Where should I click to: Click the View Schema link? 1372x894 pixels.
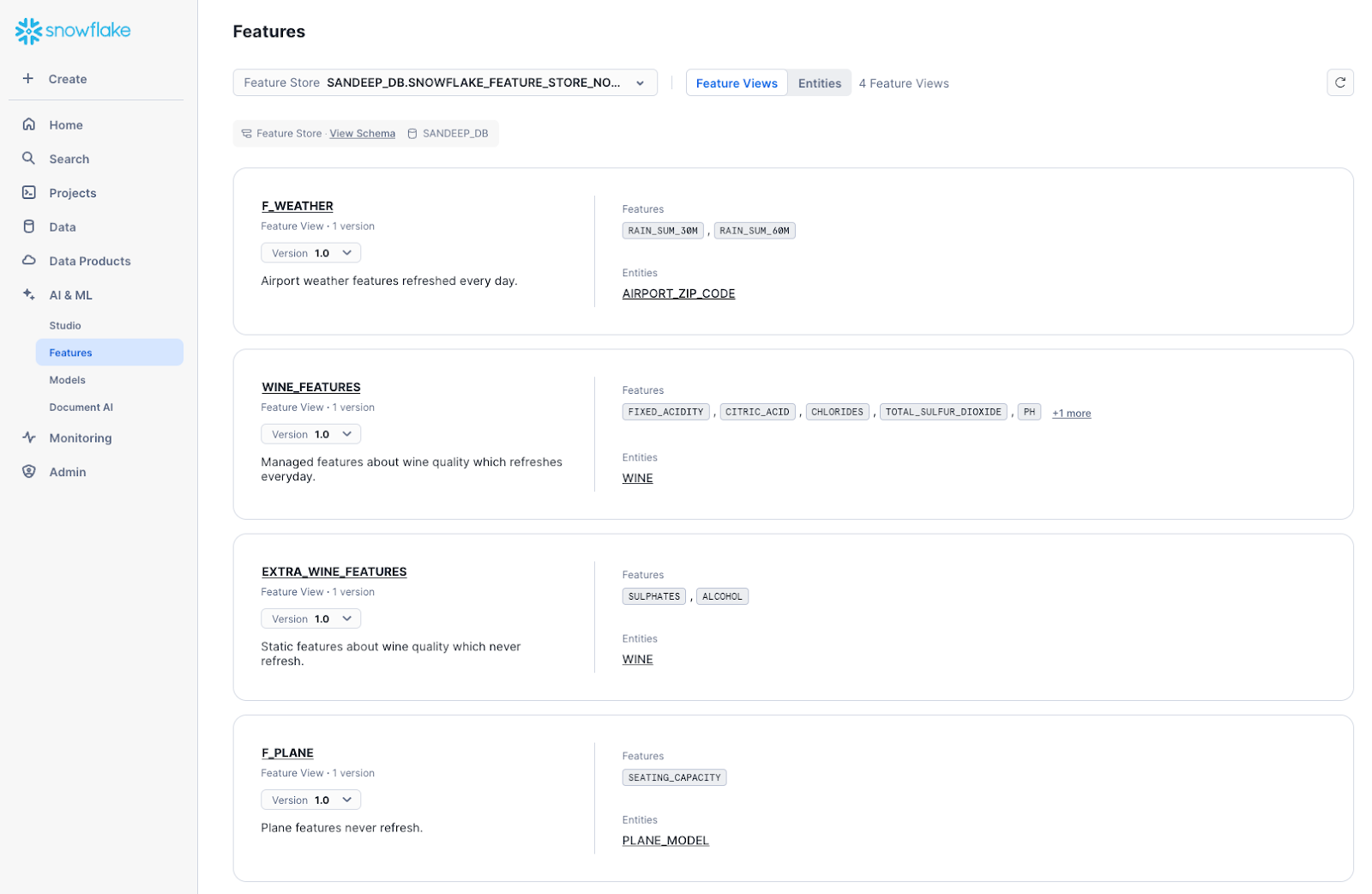coord(362,134)
